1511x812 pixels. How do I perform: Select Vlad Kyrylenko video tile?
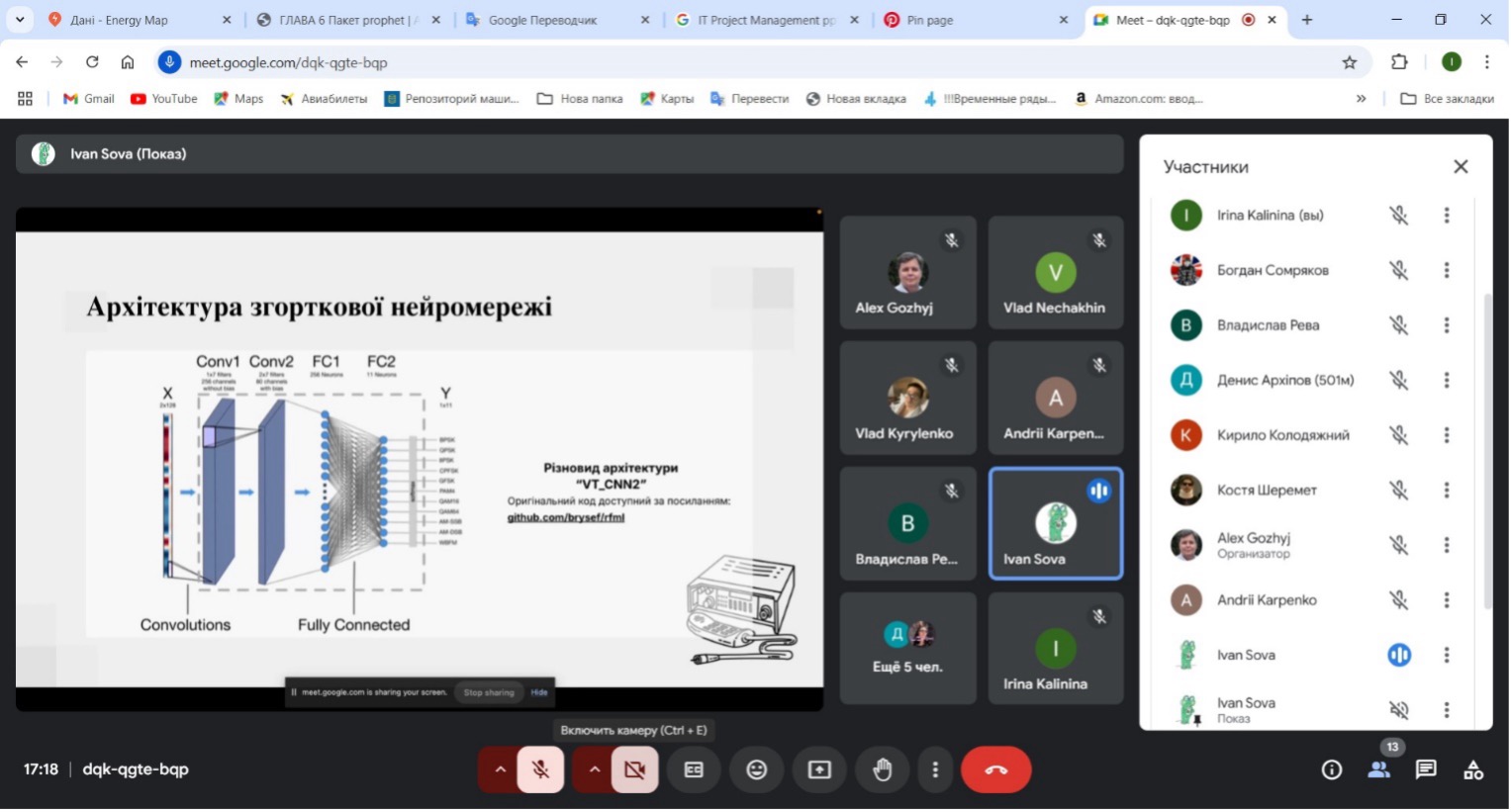907,399
